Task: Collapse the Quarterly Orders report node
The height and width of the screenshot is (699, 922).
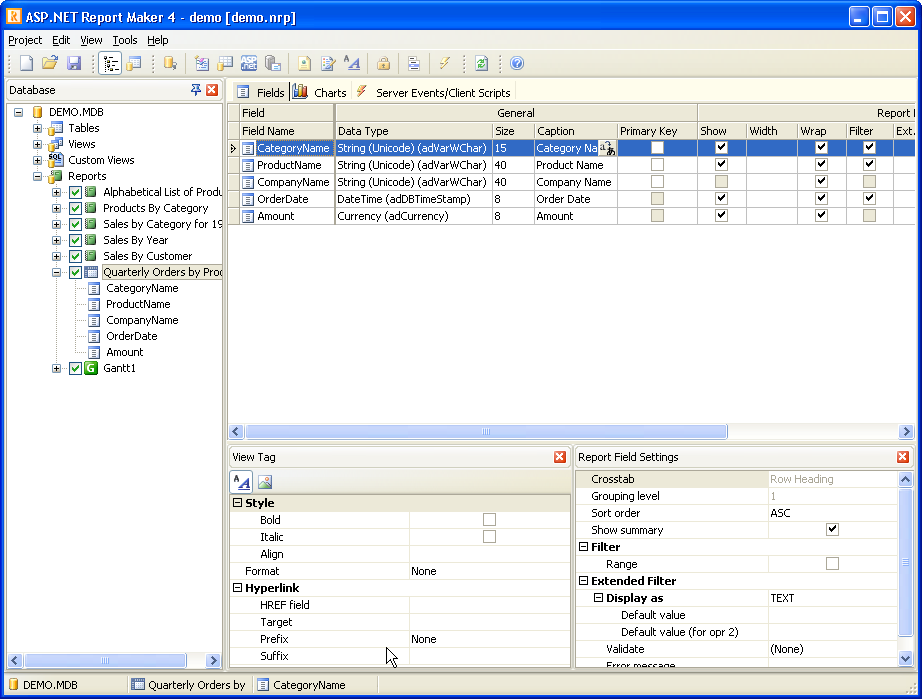Action: [56, 272]
